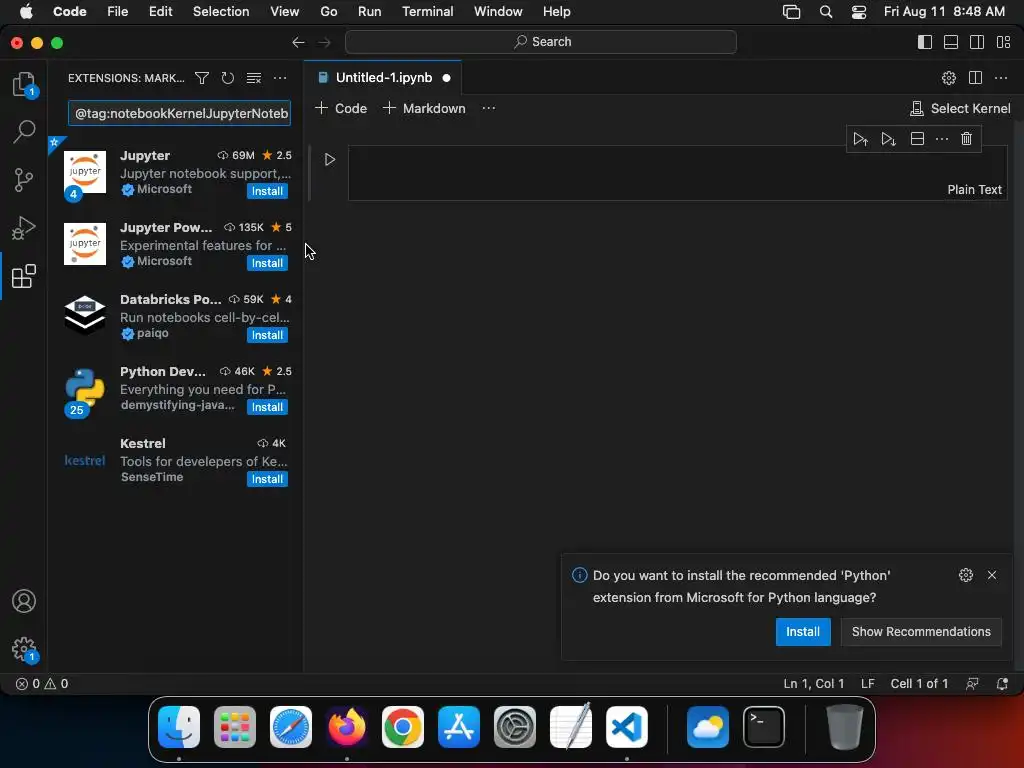The height and width of the screenshot is (768, 1024).
Task: Click the extensions search input field
Action: coord(180,113)
